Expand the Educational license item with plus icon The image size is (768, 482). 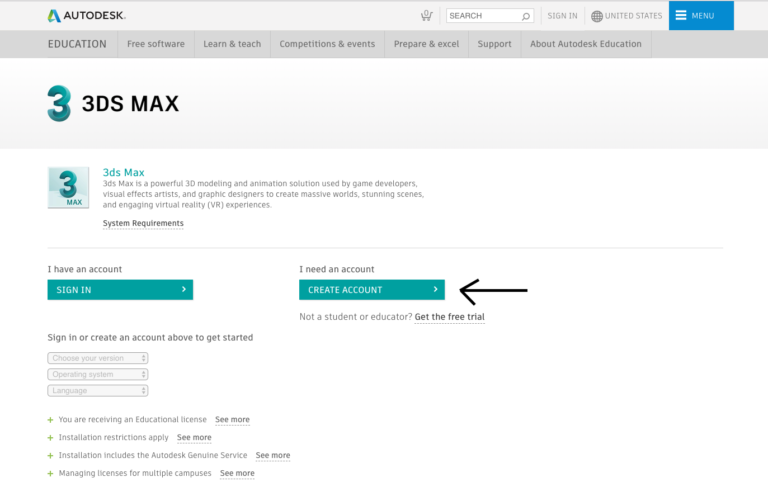pos(50,420)
